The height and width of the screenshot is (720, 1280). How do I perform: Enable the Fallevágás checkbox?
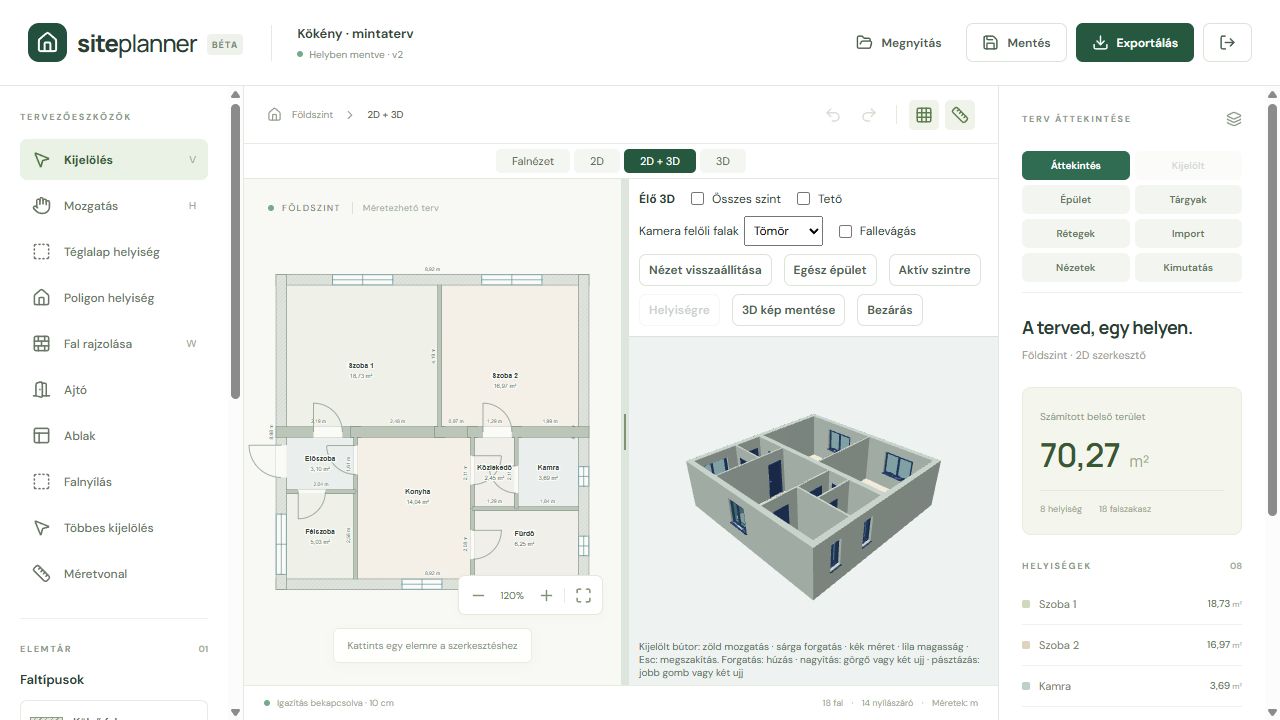tap(845, 231)
